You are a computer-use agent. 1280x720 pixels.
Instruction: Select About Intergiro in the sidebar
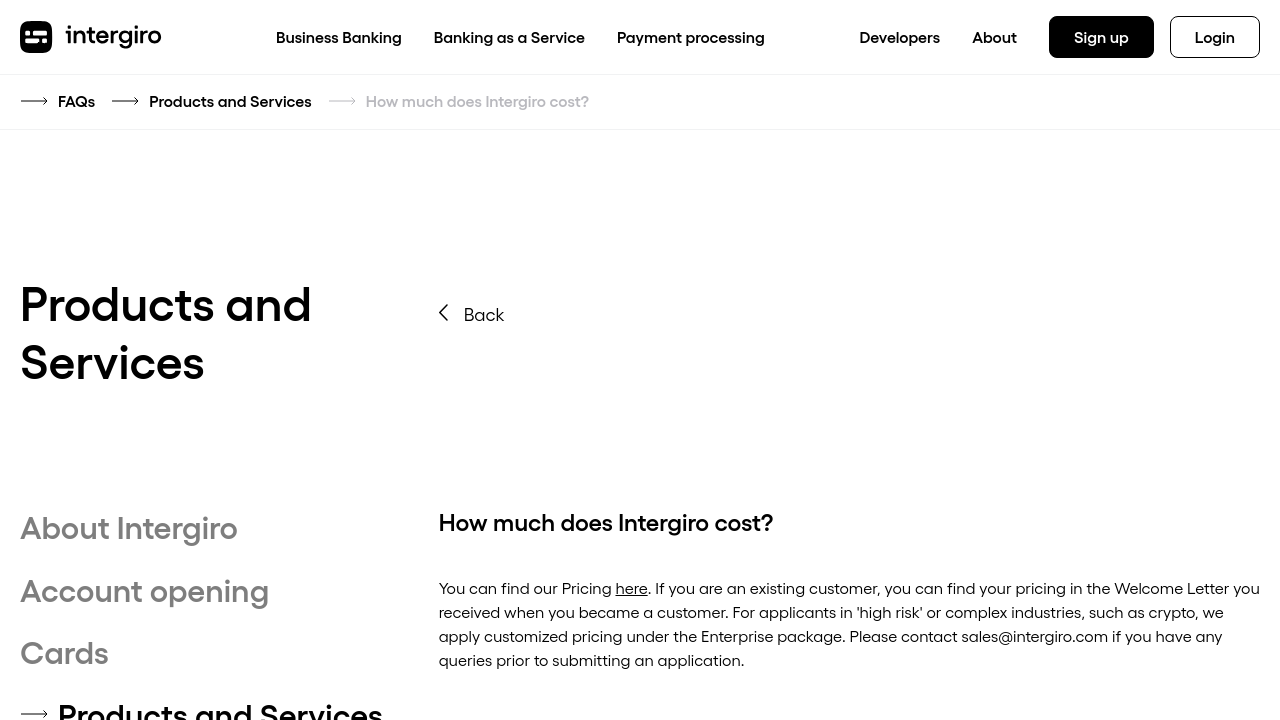129,528
